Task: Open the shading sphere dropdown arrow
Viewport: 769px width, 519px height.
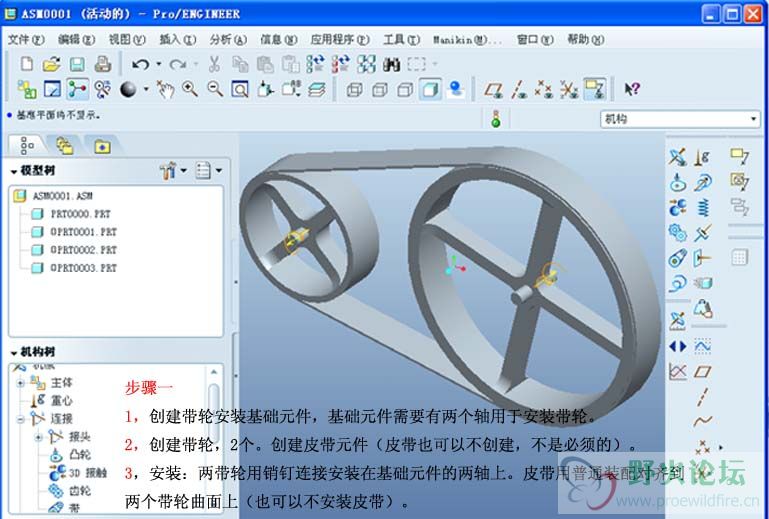Action: coord(146,89)
